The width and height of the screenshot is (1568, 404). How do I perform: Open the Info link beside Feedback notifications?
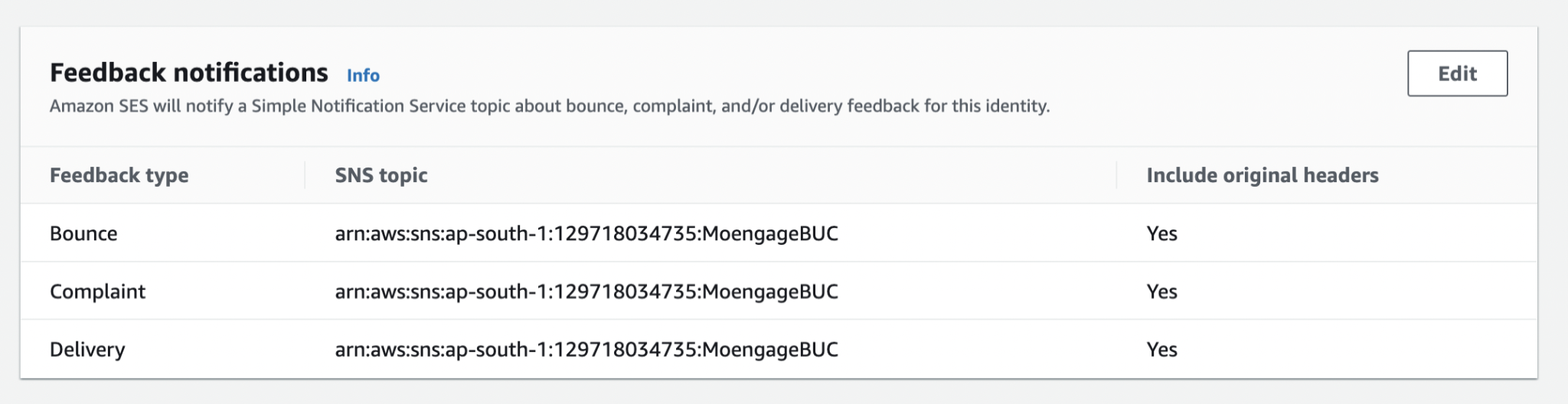363,76
